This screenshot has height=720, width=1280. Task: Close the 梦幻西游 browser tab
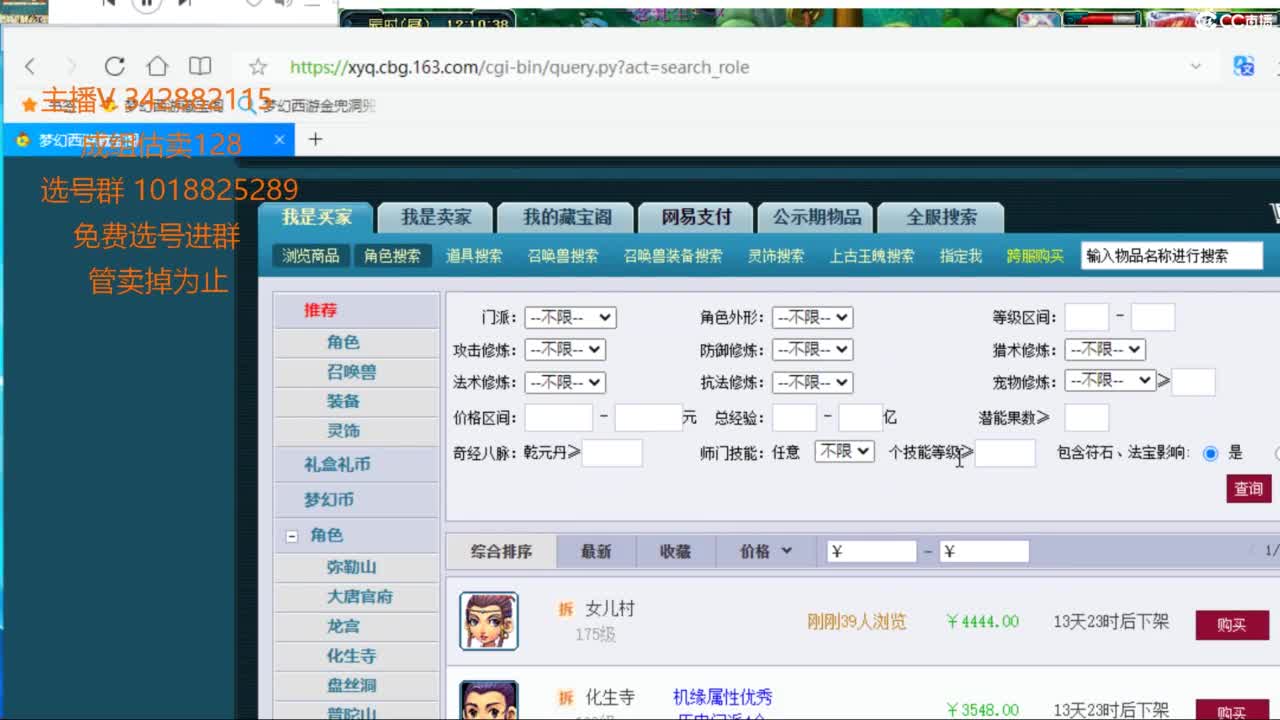pyautogui.click(x=280, y=140)
